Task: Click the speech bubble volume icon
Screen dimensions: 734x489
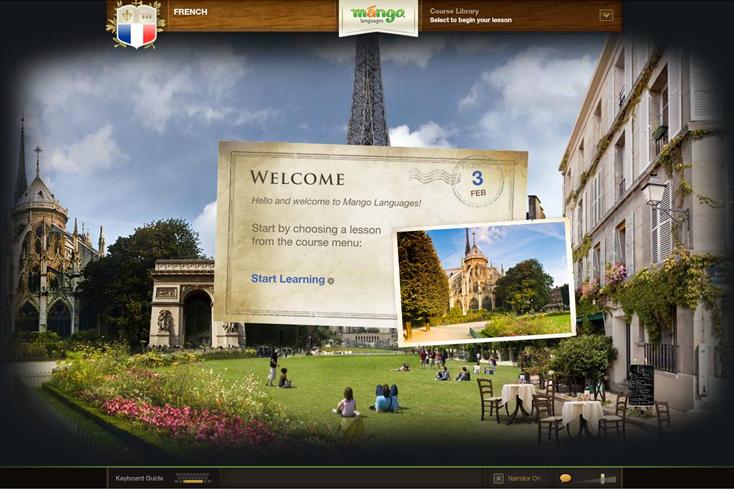Action: 565,478
